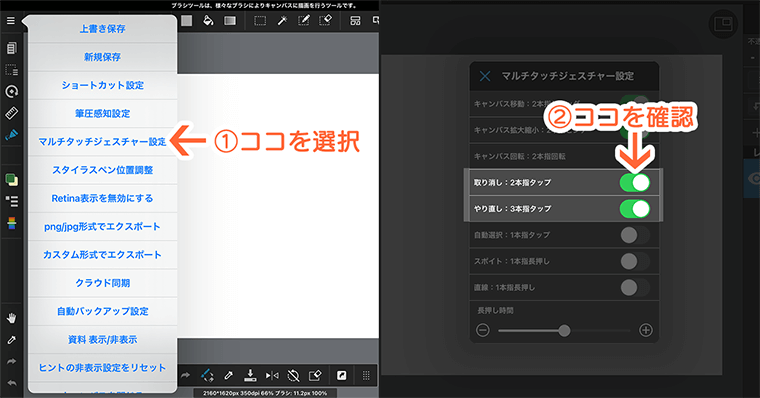Open ショートカット設定 menu entry
760x398 pixels.
click(x=102, y=85)
